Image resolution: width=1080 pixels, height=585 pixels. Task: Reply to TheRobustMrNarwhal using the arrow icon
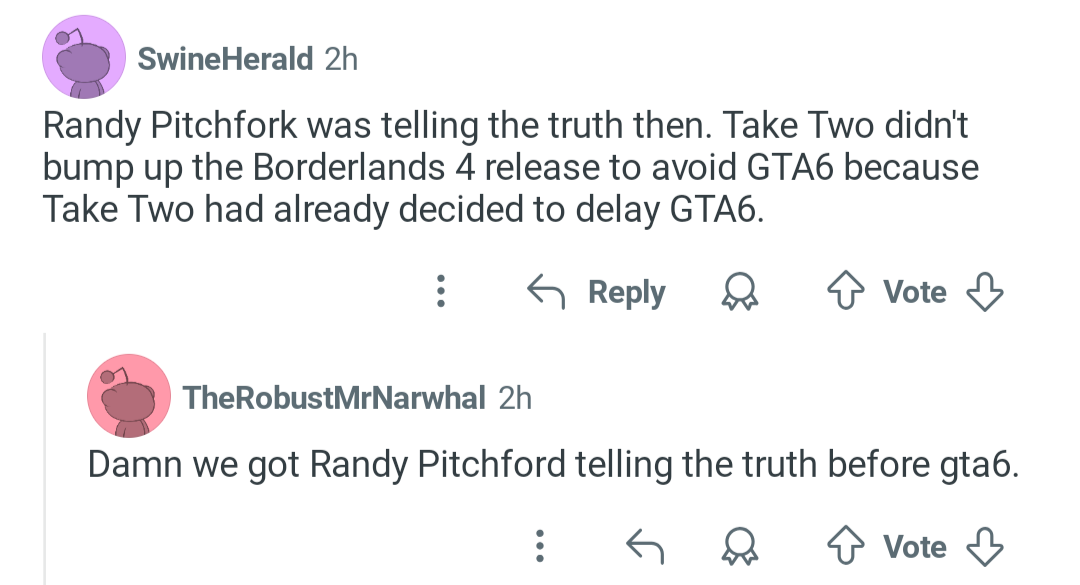point(645,546)
